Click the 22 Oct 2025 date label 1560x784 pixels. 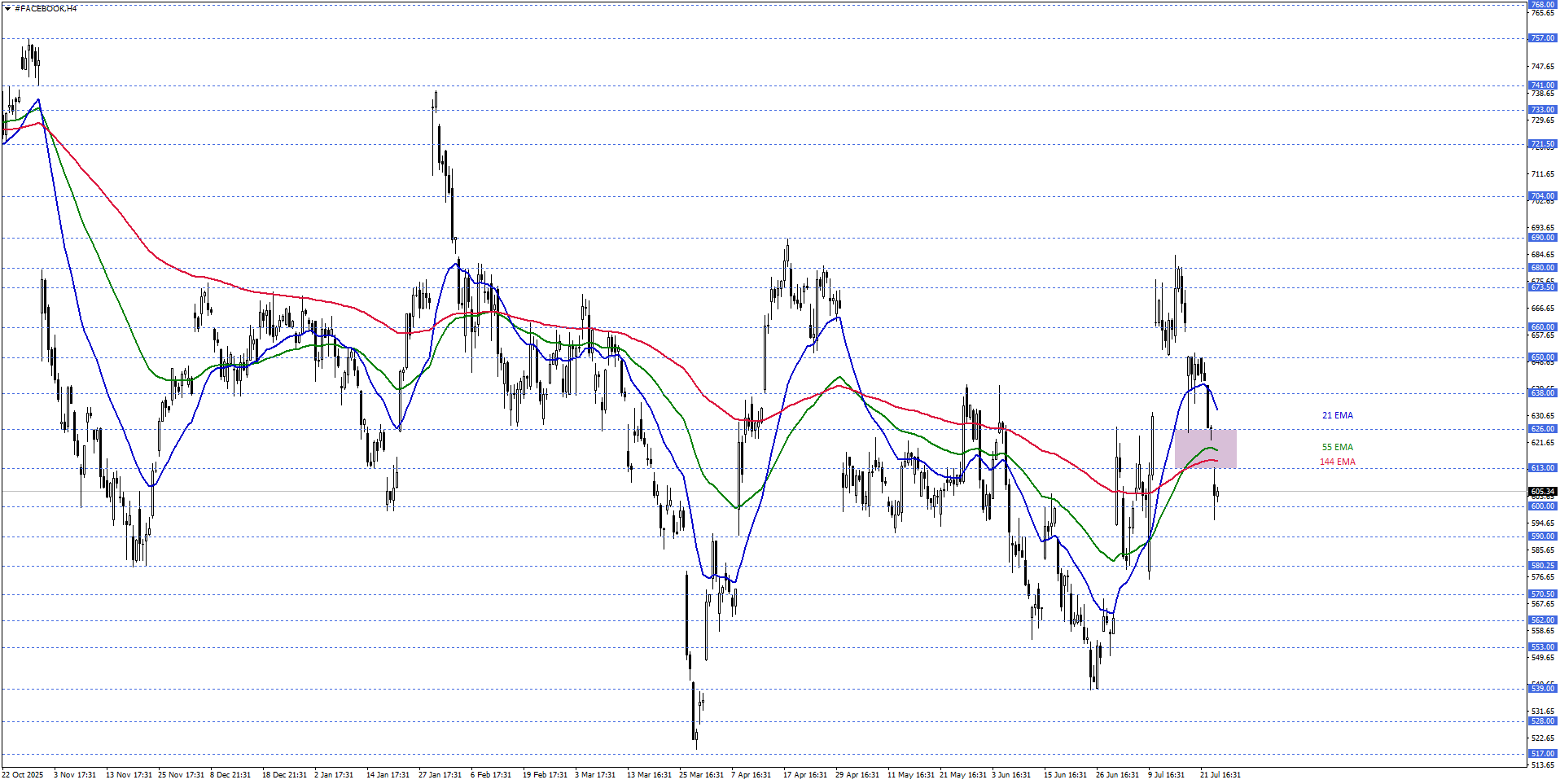click(23, 775)
